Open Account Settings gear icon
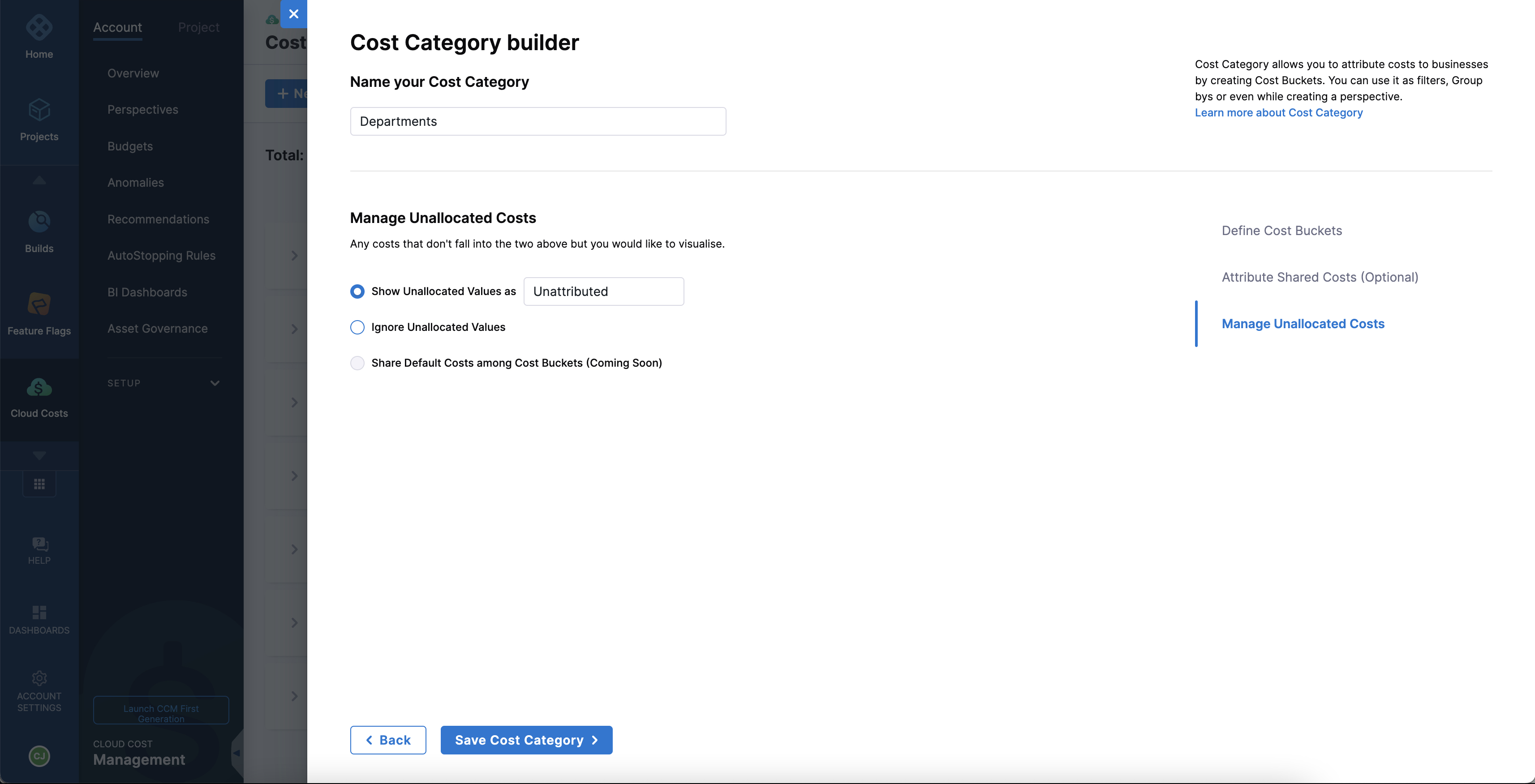This screenshot has height=784, width=1535. tap(39, 678)
